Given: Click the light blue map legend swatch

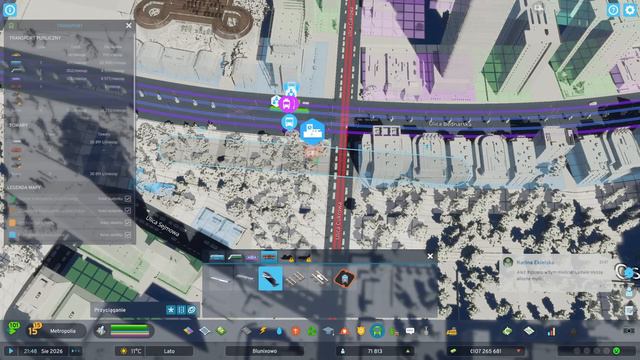Looking at the screenshot, I should (12, 235).
